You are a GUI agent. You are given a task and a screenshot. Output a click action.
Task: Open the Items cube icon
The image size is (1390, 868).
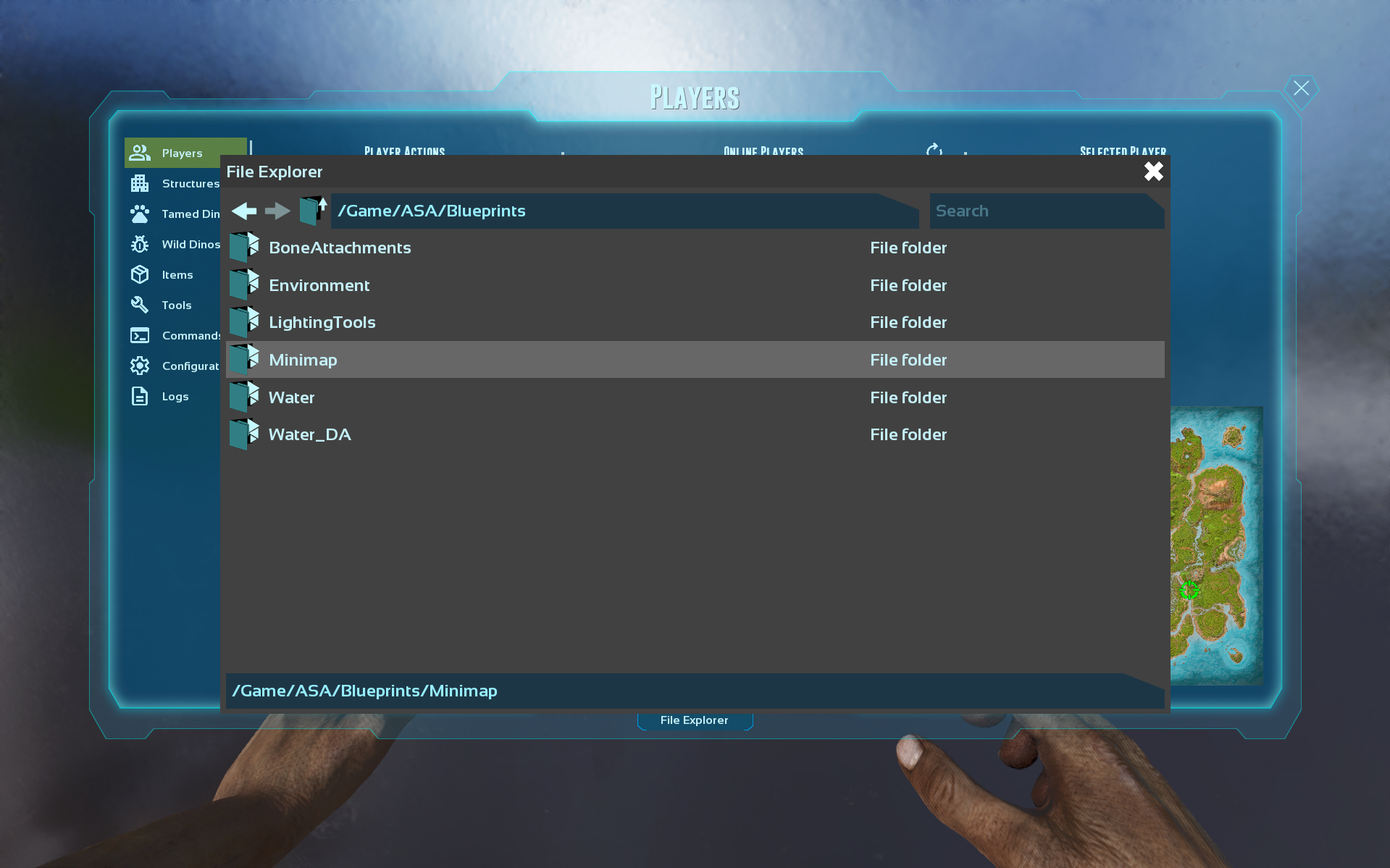[140, 275]
